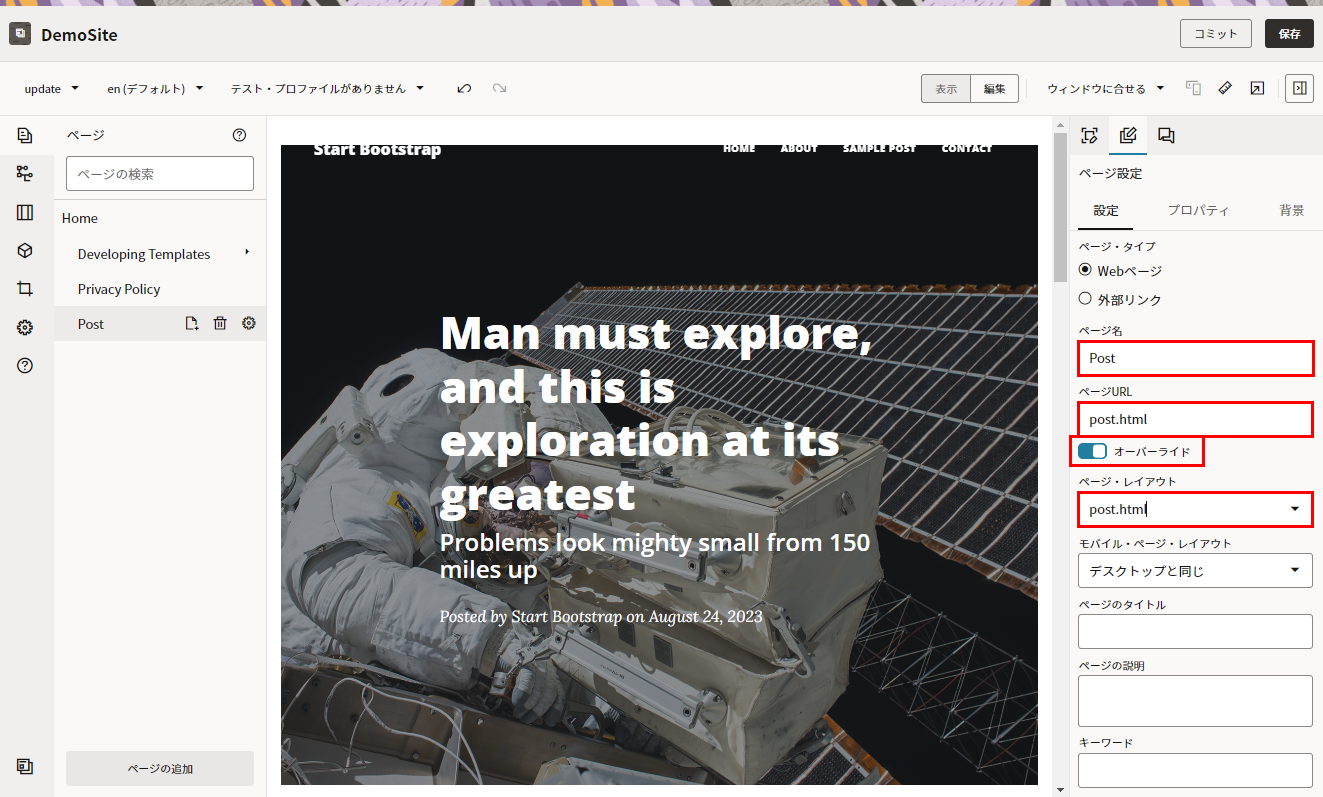Switch to display view mode
This screenshot has width=1323, height=797.
coord(946,88)
